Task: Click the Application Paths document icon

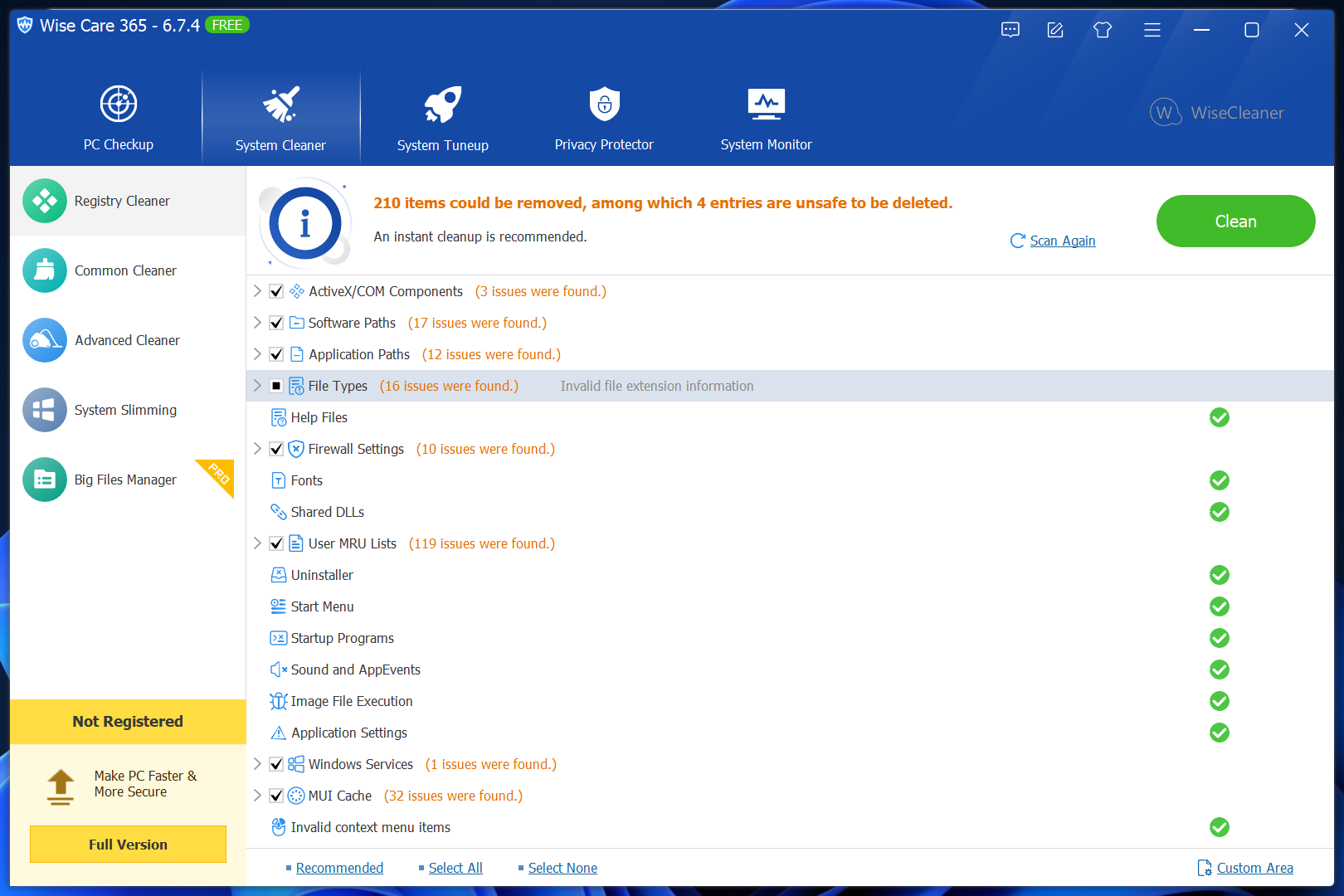Action: tap(297, 354)
